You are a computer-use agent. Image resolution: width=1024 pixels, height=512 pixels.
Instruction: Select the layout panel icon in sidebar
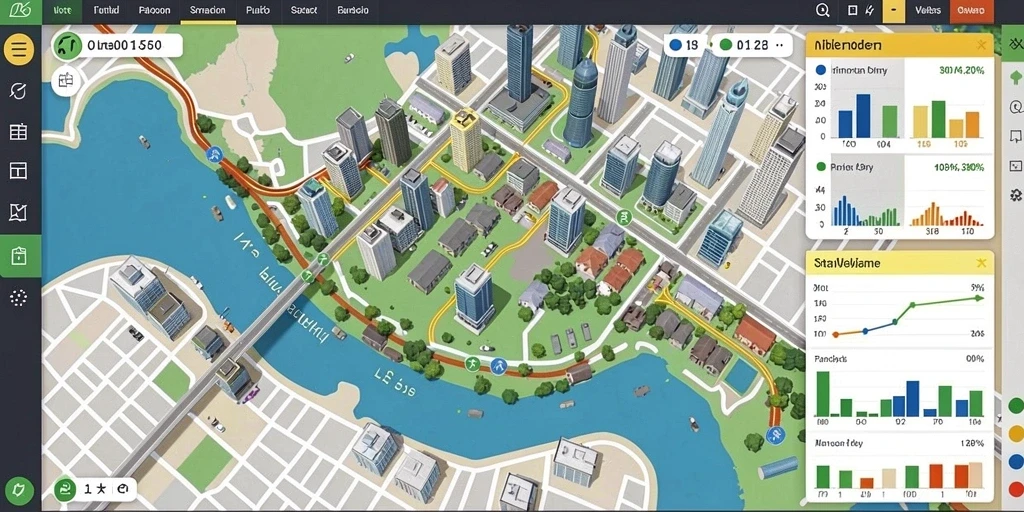point(18,171)
